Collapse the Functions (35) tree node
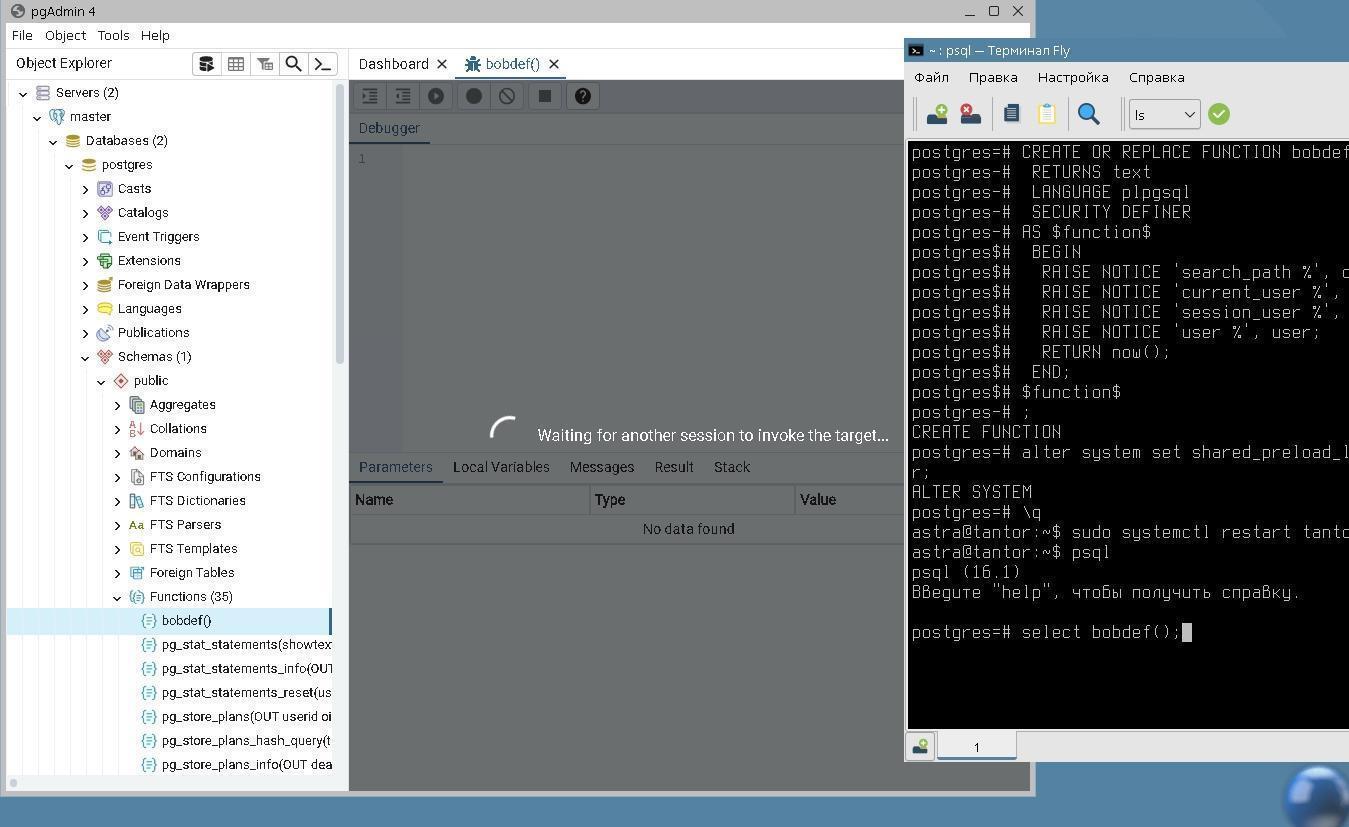Viewport: 1349px width, 827px height. [x=117, y=597]
